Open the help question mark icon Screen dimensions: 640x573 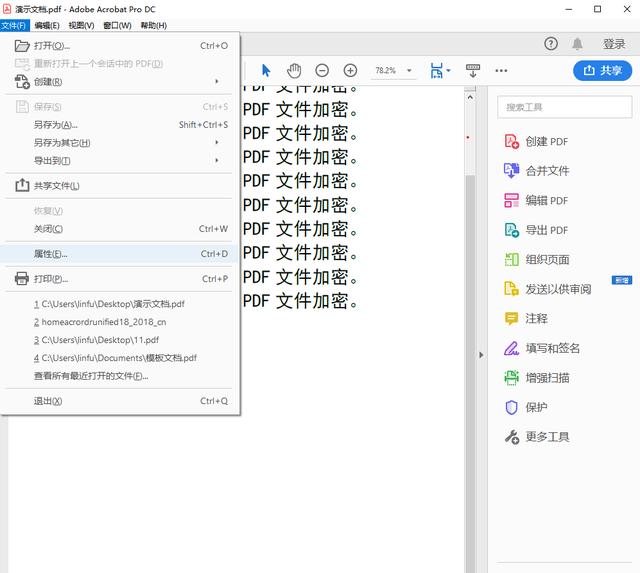pos(551,44)
